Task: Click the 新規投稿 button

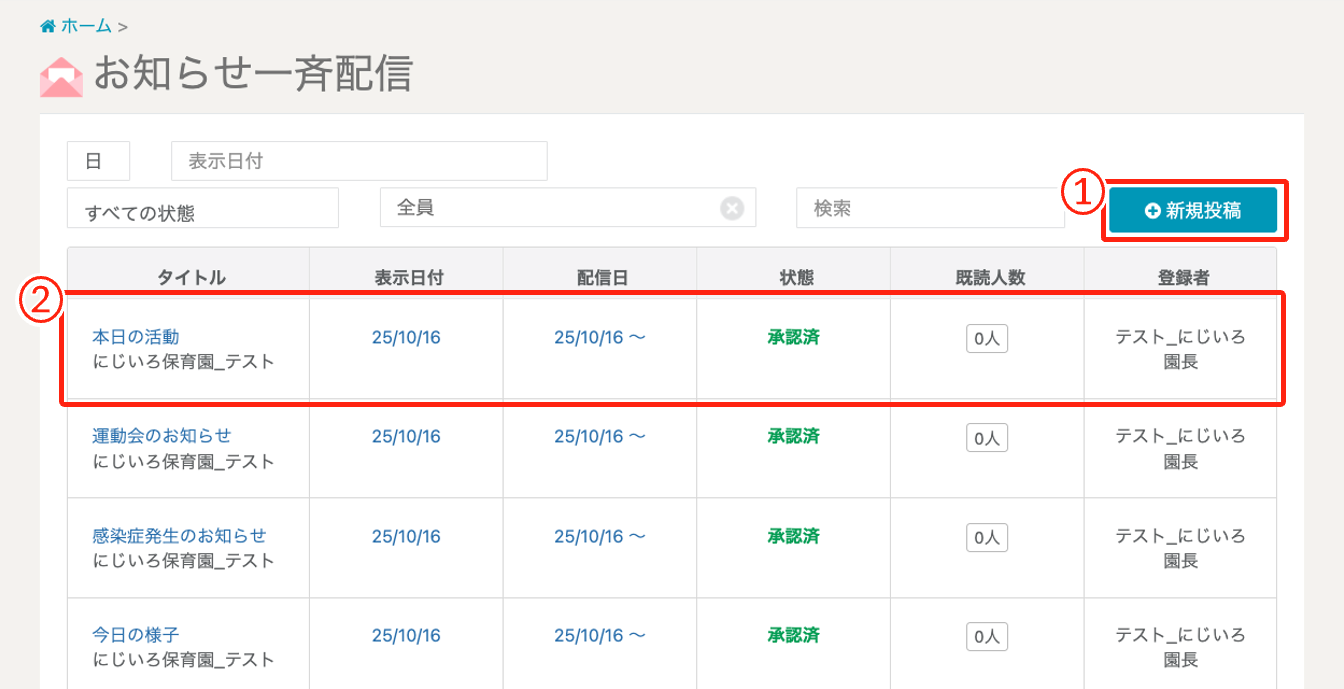Action: pos(1193,210)
